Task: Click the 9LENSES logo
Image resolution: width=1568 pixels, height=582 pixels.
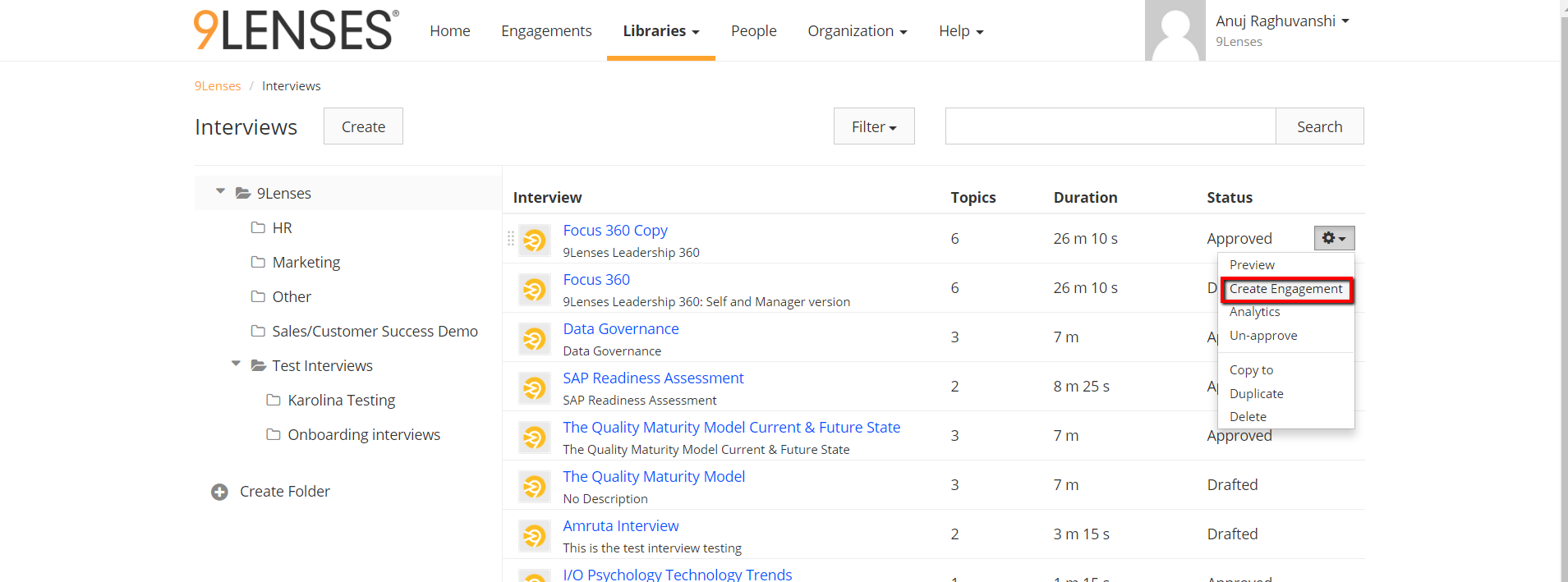Action: (x=297, y=30)
